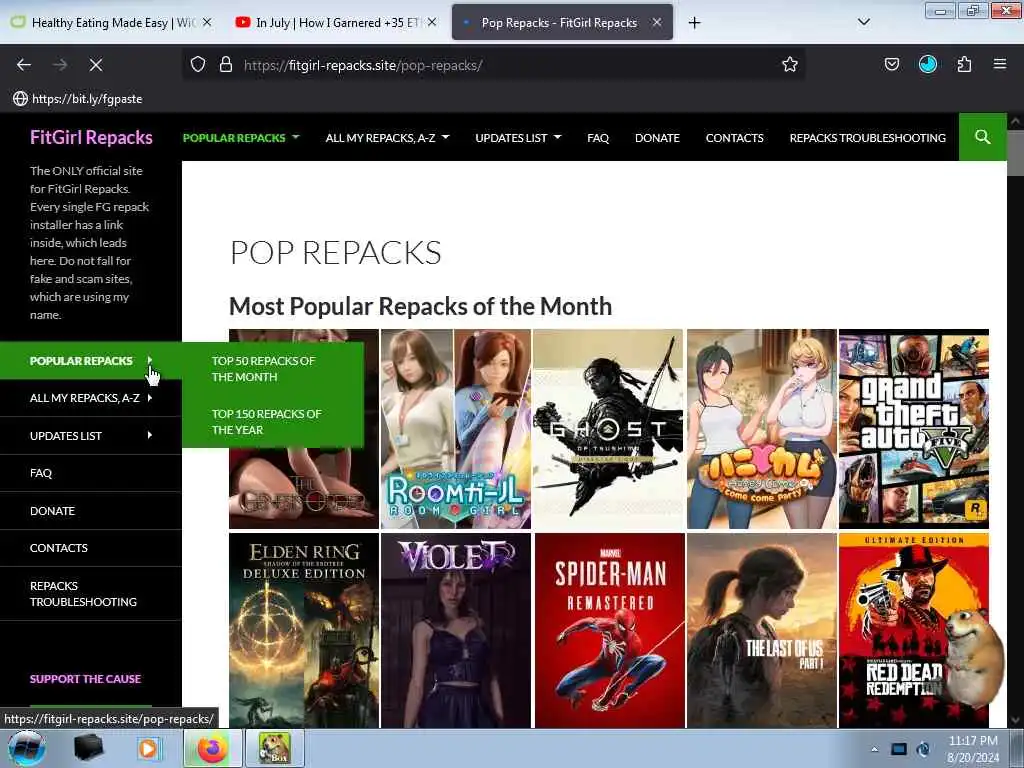The image size is (1024, 768).
Task: Open the black folder taskbar icon
Action: pyautogui.click(x=89, y=748)
